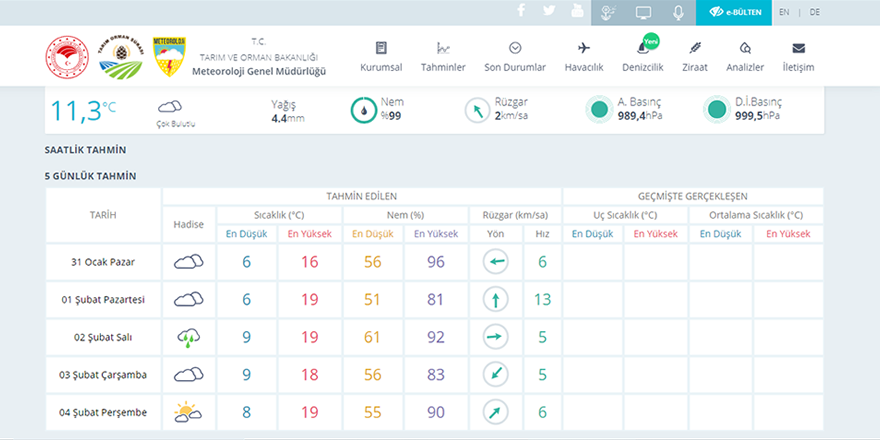This screenshot has height=440, width=880.
Task: Click the Nem humidity droplet gauge
Action: [x=364, y=110]
